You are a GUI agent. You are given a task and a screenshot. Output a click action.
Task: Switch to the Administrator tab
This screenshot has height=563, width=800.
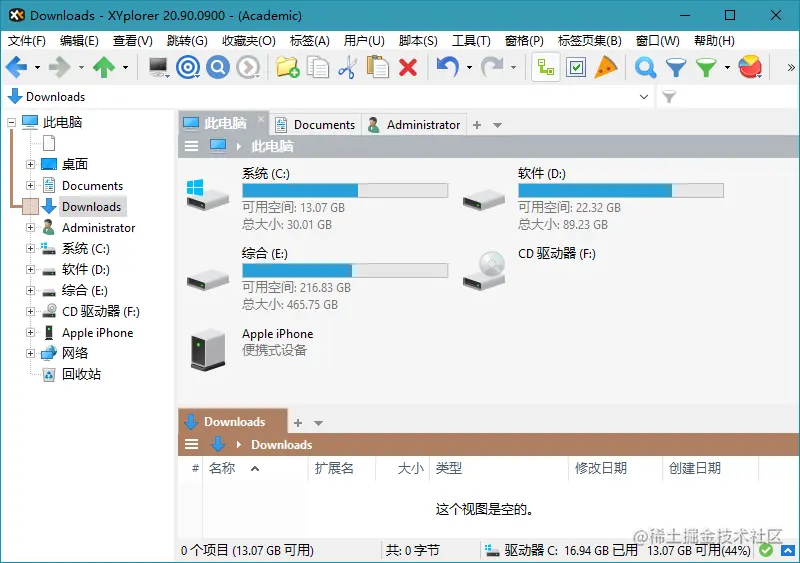coord(414,125)
